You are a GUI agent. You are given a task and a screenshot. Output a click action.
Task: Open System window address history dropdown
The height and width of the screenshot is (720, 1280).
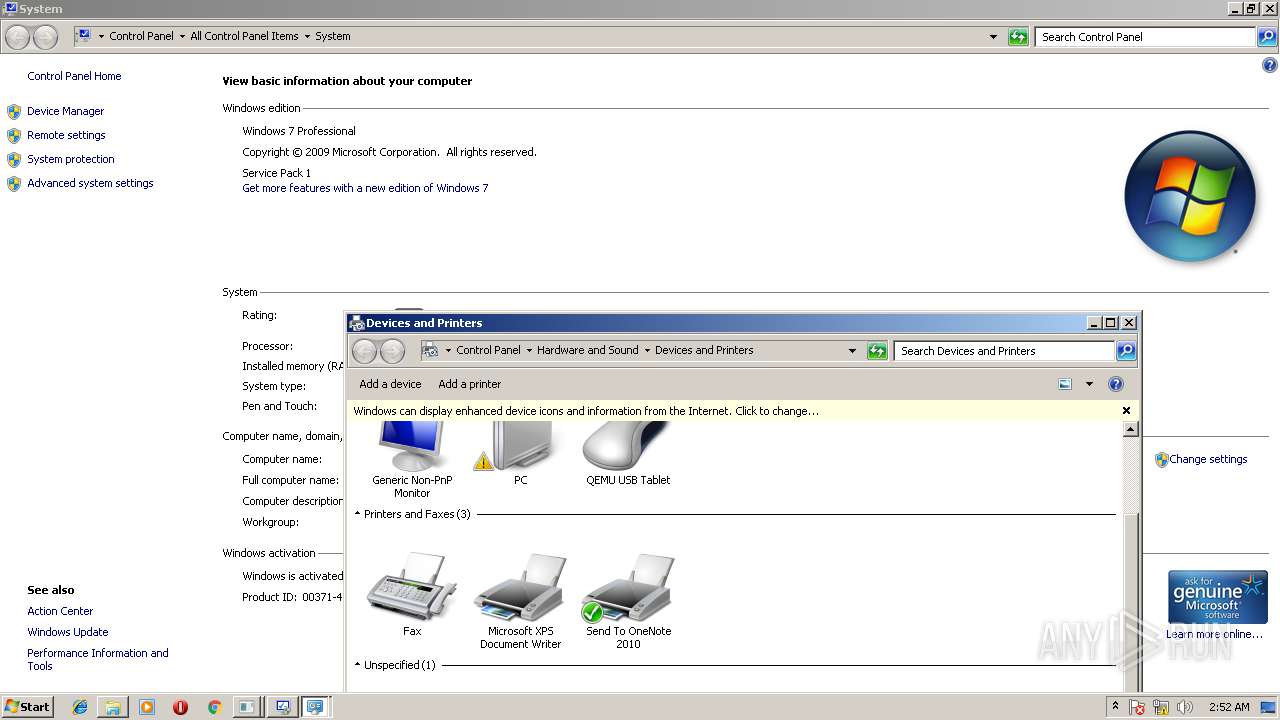coord(993,37)
